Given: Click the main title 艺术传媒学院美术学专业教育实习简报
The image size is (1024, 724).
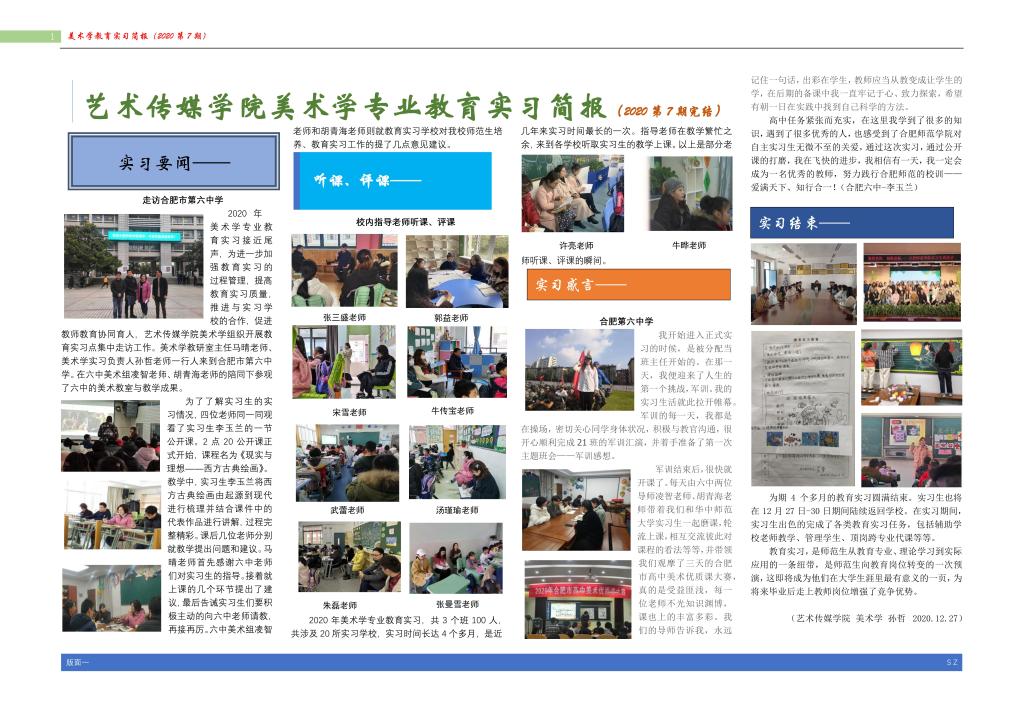Looking at the screenshot, I should [x=346, y=106].
